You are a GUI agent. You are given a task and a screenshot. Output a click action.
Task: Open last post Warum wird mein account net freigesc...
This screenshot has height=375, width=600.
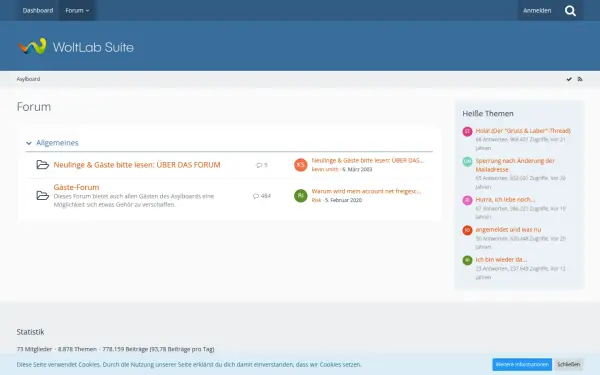pos(366,191)
